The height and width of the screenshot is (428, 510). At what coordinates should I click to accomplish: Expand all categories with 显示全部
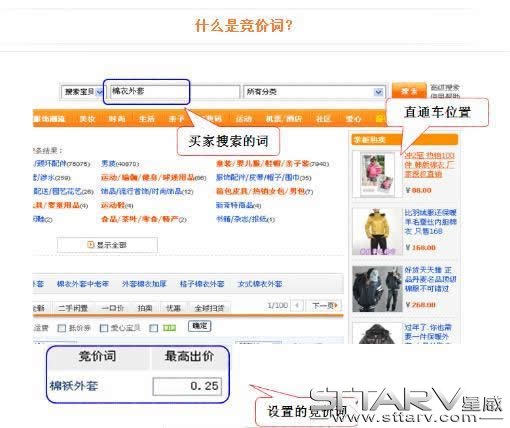click(x=107, y=245)
